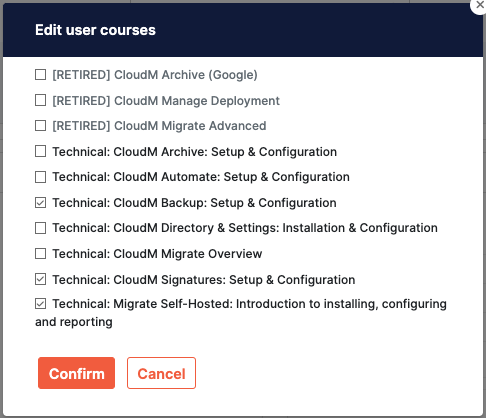The image size is (486, 418).
Task: Uncheck CloudM Signatures: Setup & Configuration checkbox
Action: [x=41, y=279]
